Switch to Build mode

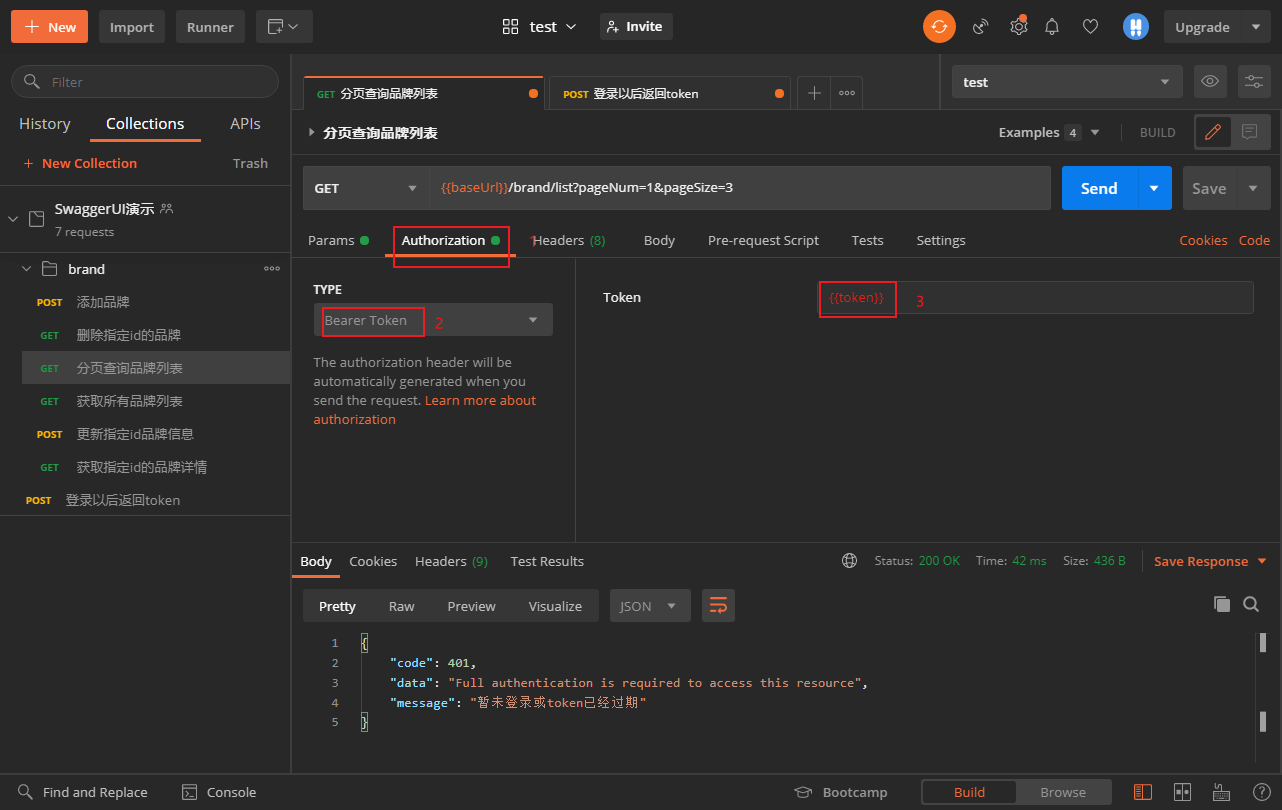coord(969,792)
